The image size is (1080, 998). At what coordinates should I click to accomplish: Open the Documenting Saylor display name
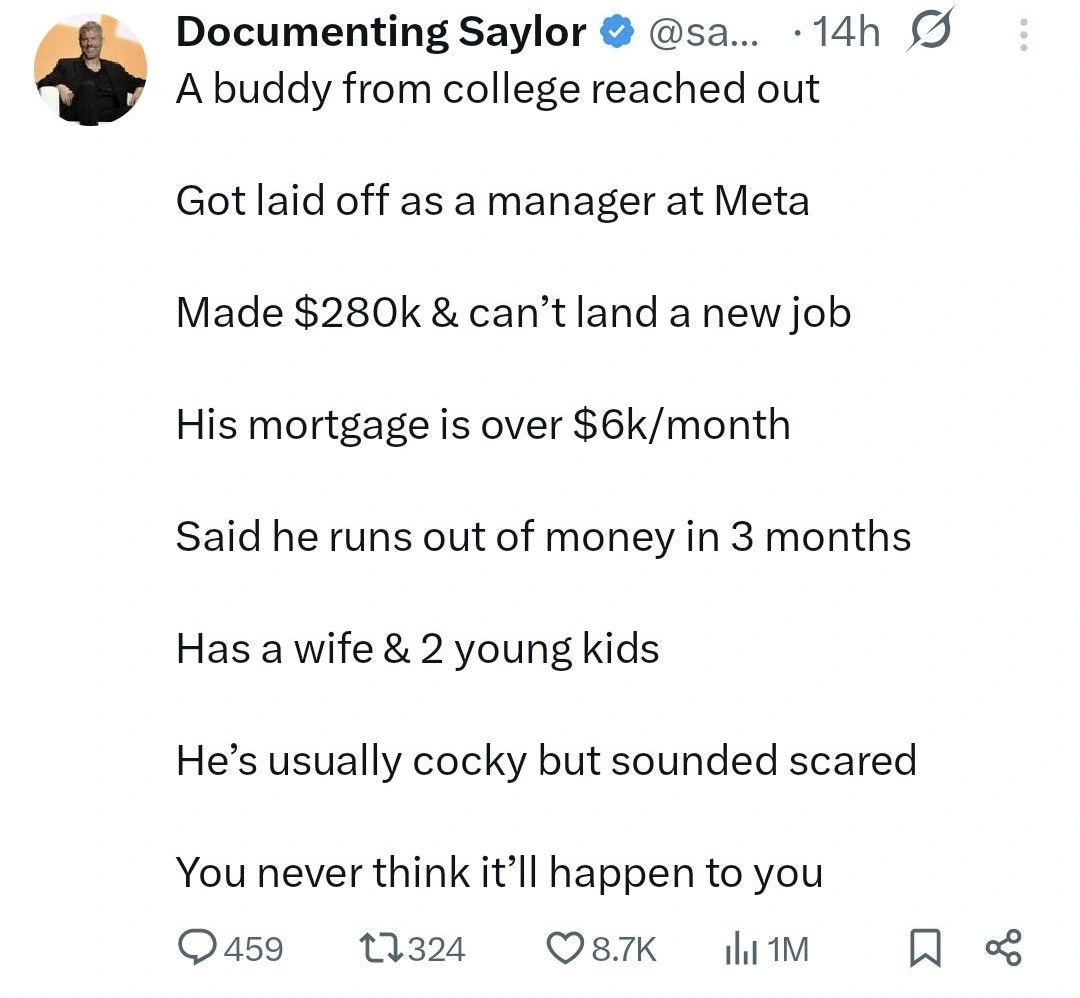pyautogui.click(x=381, y=33)
